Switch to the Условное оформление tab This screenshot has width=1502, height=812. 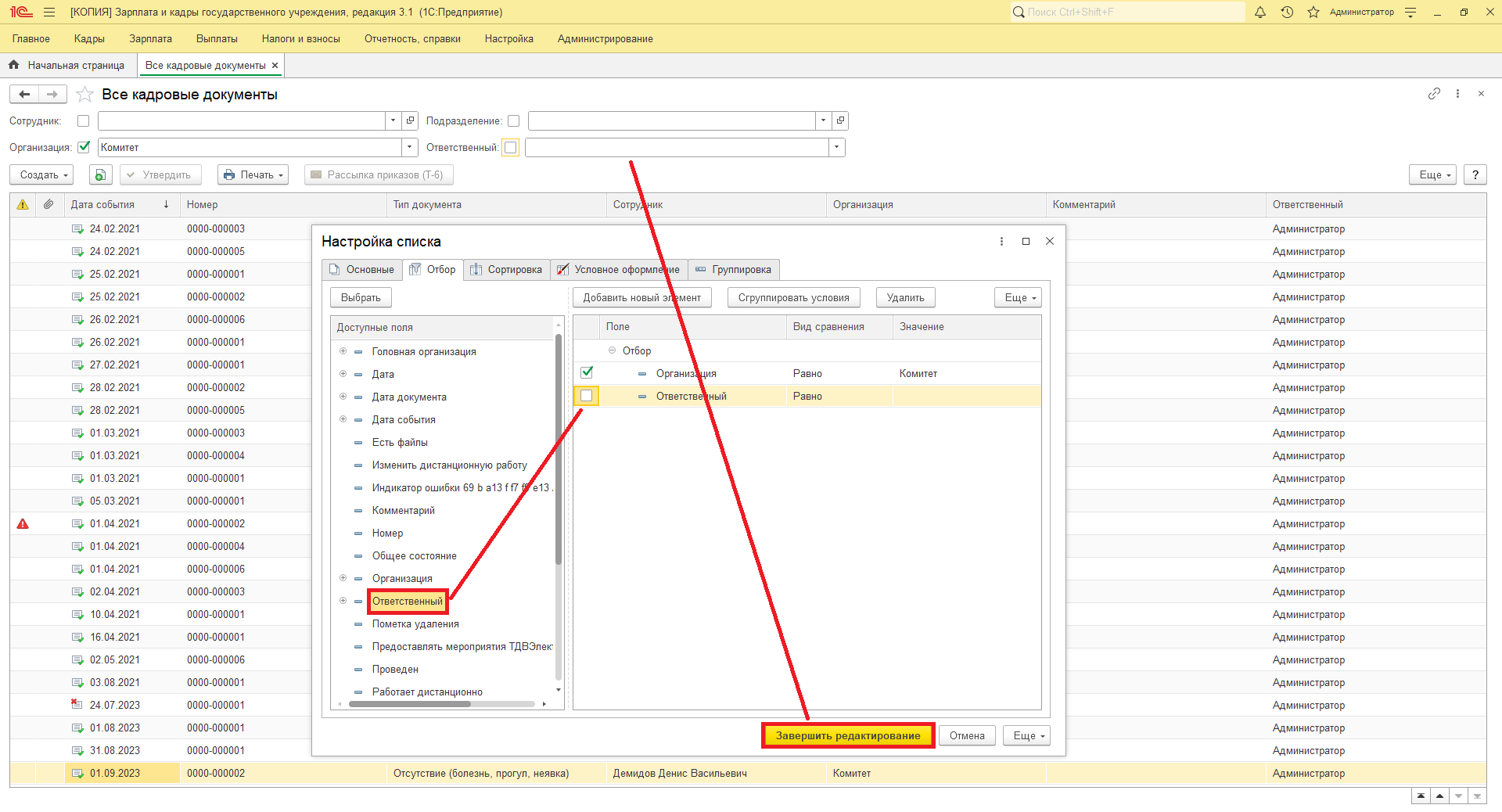coord(619,270)
